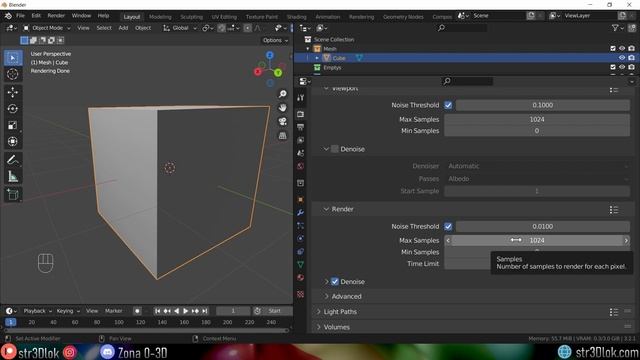The height and width of the screenshot is (360, 640).
Task: Open the Playback dropdown in timeline
Action: 38,311
